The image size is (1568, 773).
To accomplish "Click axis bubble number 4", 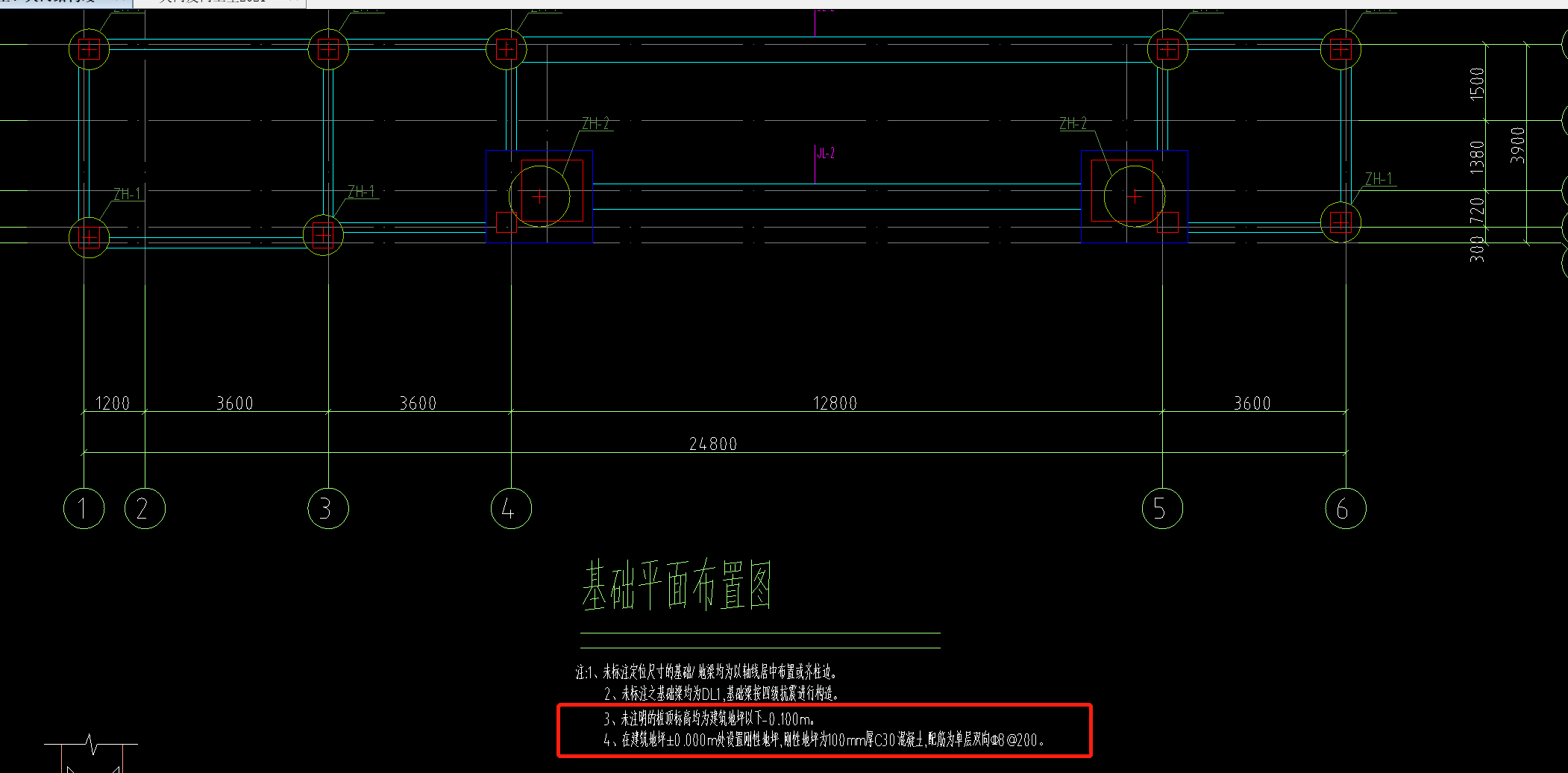I will point(511,509).
